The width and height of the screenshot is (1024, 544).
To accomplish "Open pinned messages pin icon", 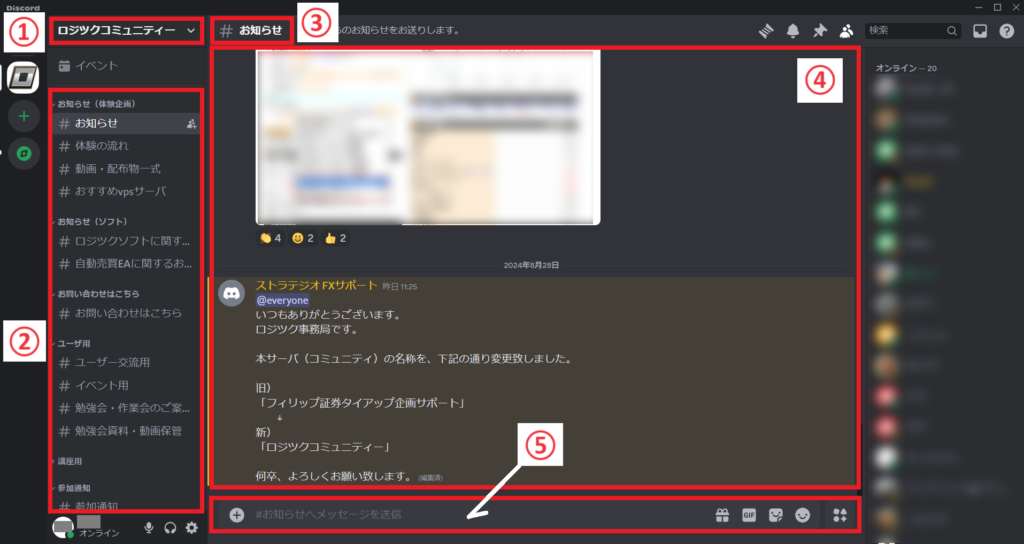I will [x=819, y=31].
